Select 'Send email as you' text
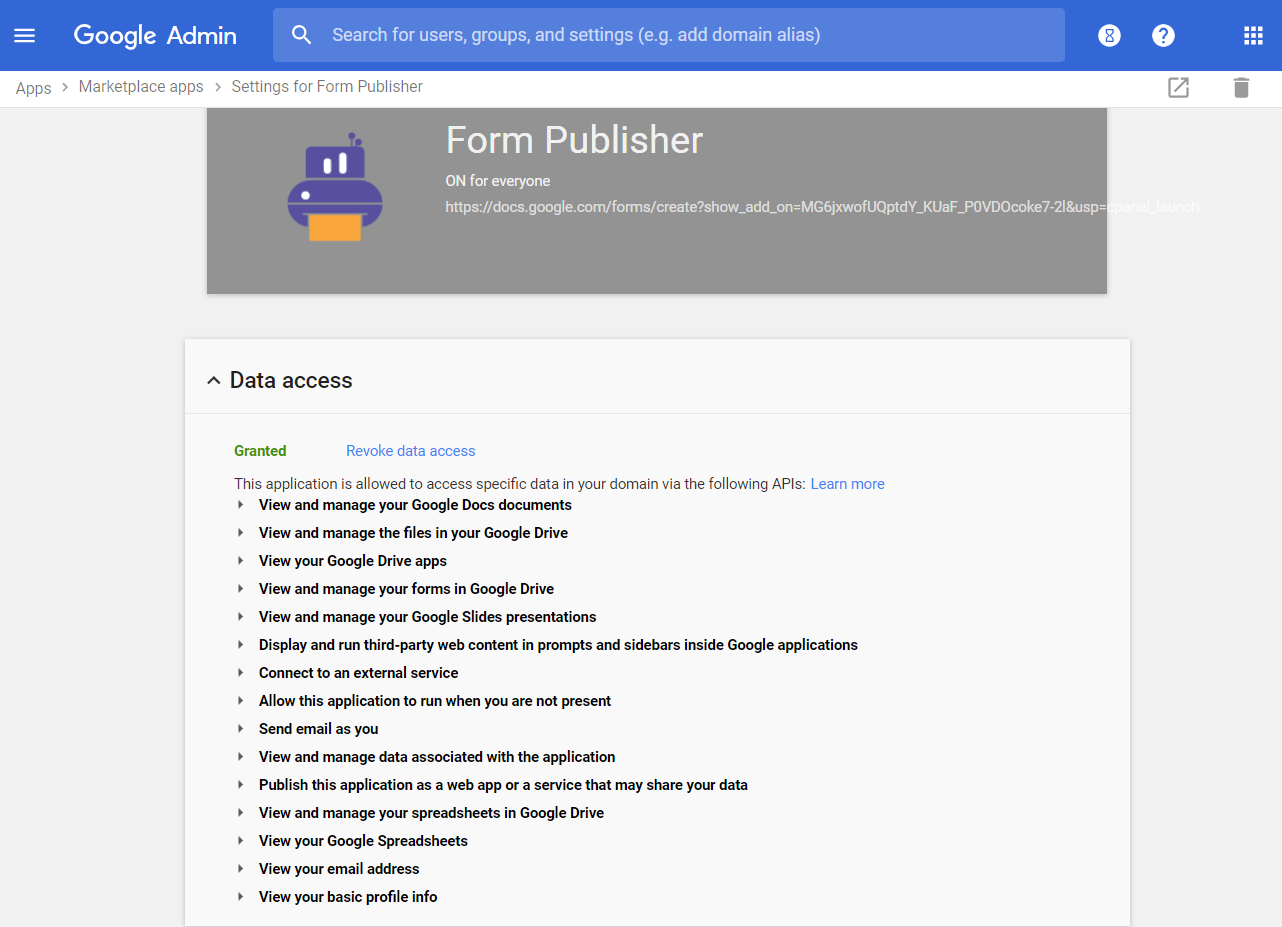The width and height of the screenshot is (1282, 927). click(x=318, y=729)
